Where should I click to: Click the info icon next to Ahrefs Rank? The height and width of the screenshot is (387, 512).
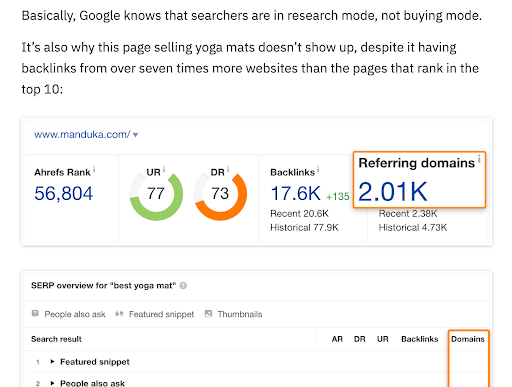pos(94,170)
